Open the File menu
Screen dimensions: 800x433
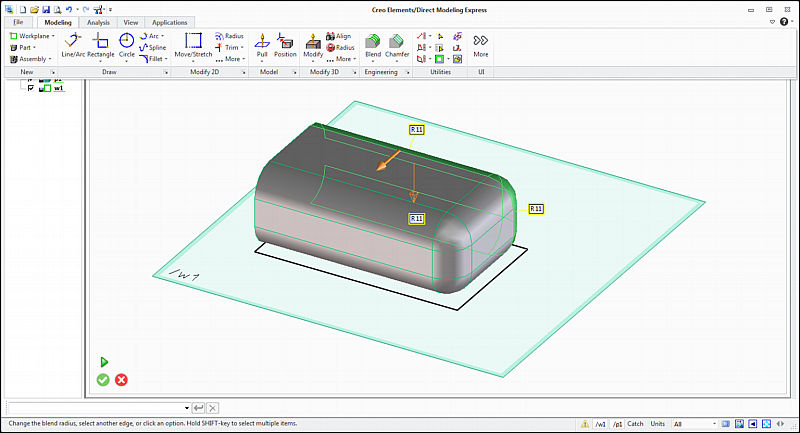pos(18,22)
